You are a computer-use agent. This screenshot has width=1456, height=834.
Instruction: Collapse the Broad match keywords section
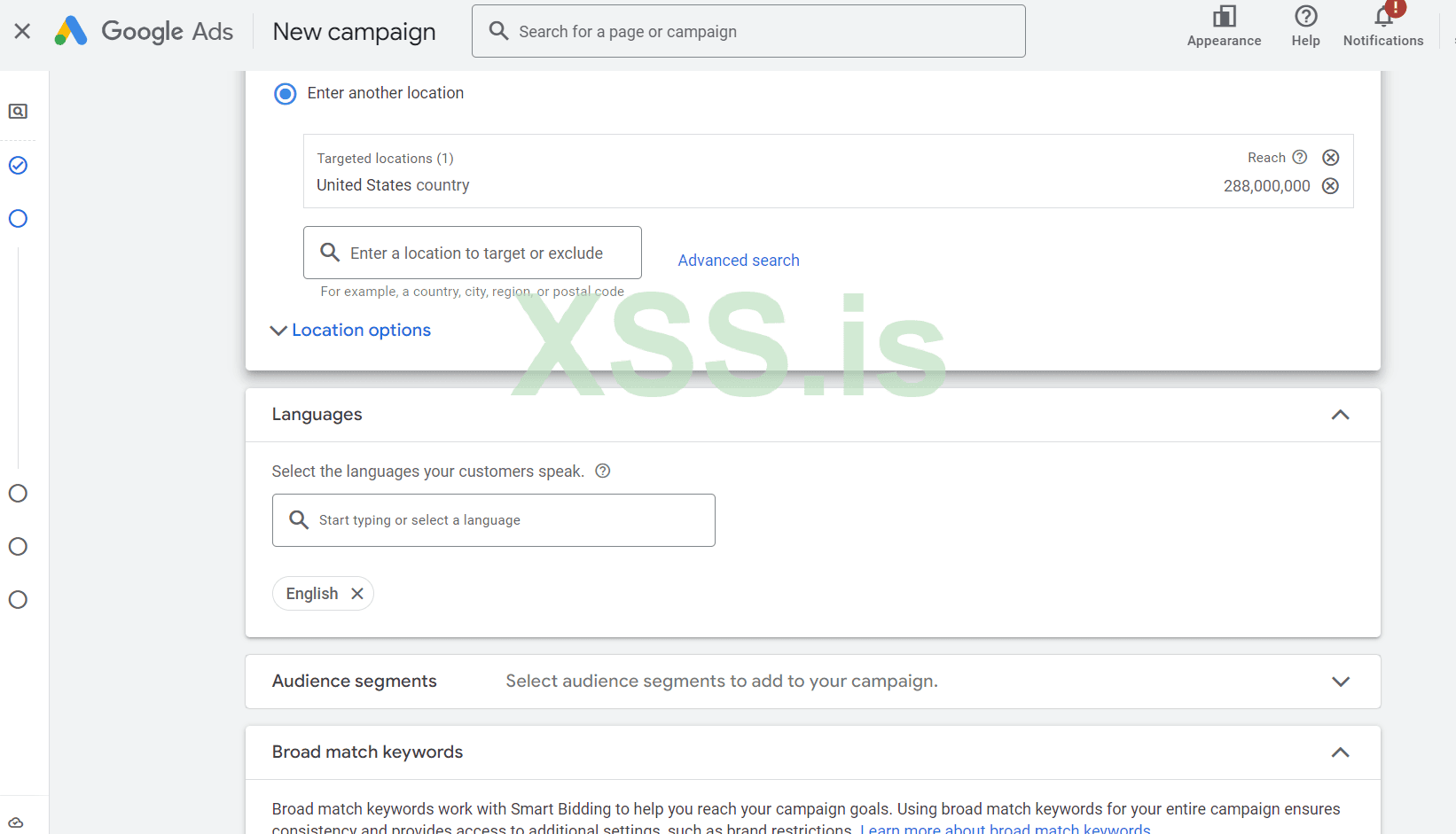tap(1340, 752)
